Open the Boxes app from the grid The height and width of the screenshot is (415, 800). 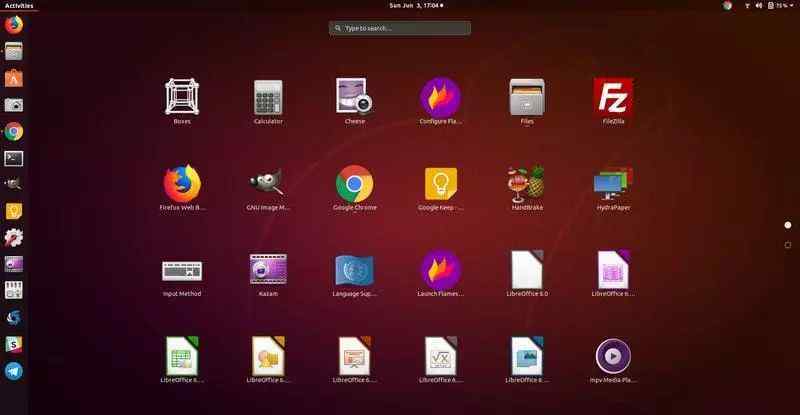click(182, 101)
